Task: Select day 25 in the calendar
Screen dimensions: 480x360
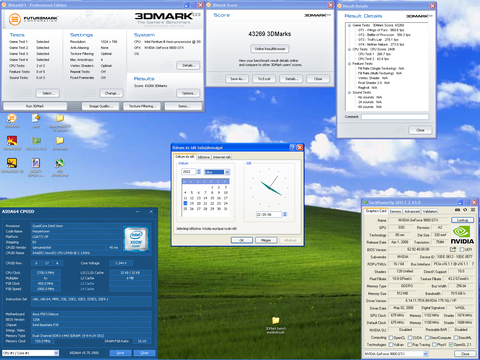Action: (185, 209)
